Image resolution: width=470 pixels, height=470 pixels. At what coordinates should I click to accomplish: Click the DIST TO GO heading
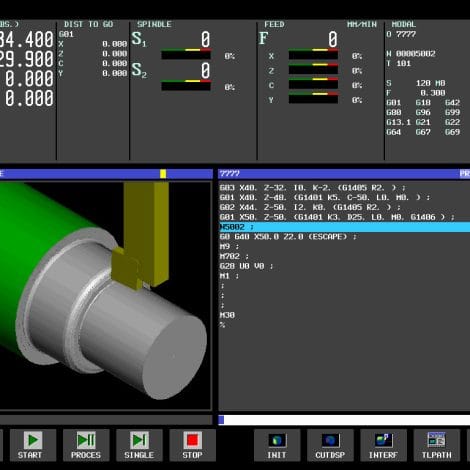click(x=88, y=24)
